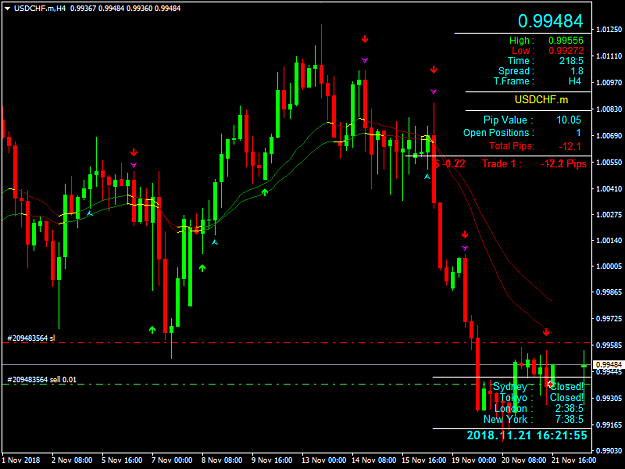Click the #209483564 sell 0.01 label

point(42,379)
